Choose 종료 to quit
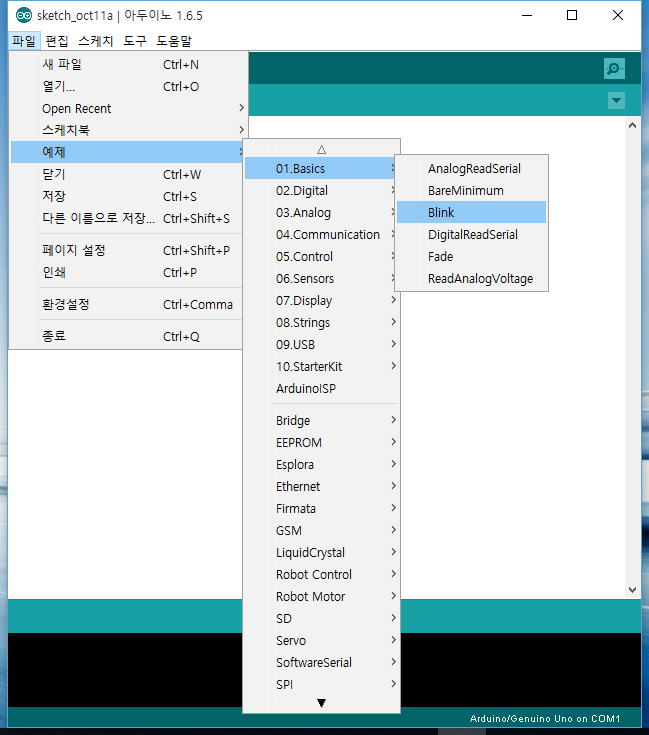This screenshot has width=649, height=735. (127, 336)
